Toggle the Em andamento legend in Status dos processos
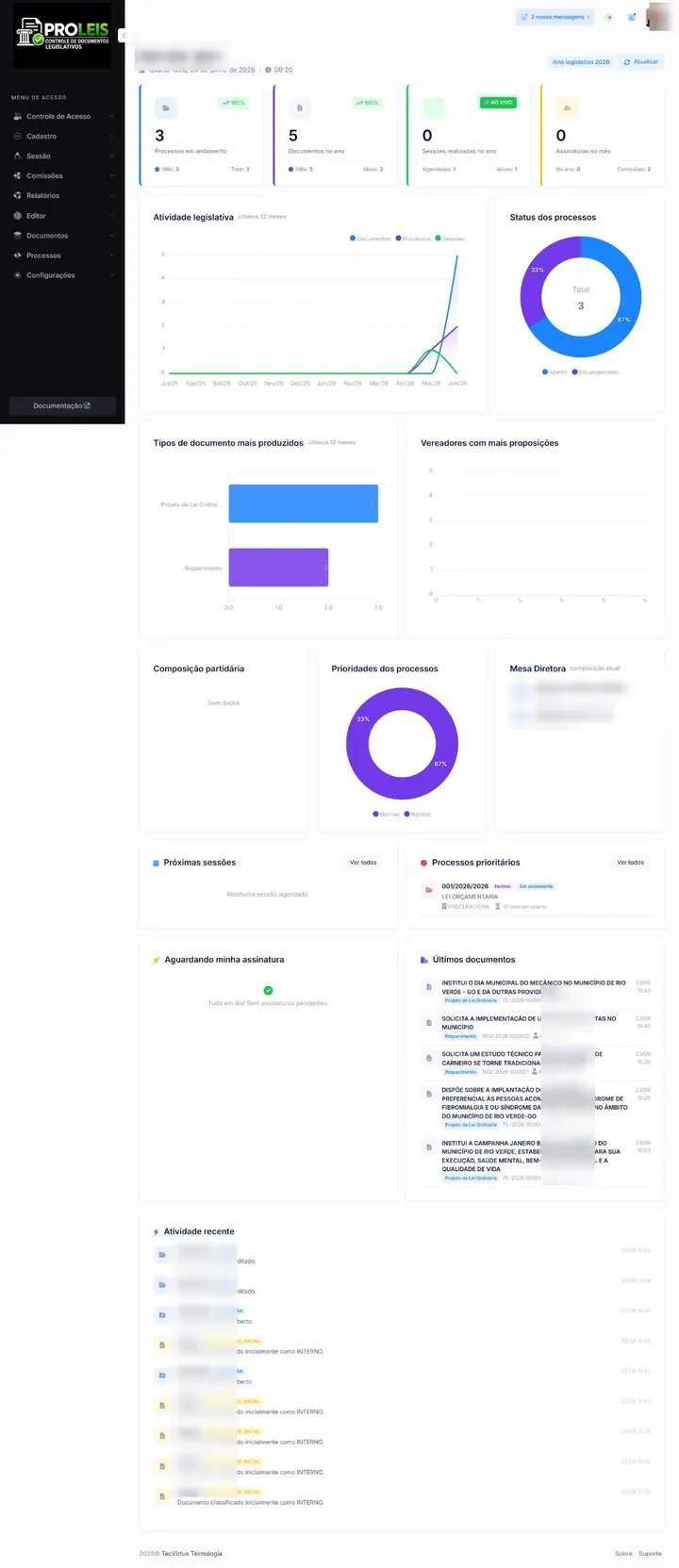The image size is (679, 1568). 595,372
